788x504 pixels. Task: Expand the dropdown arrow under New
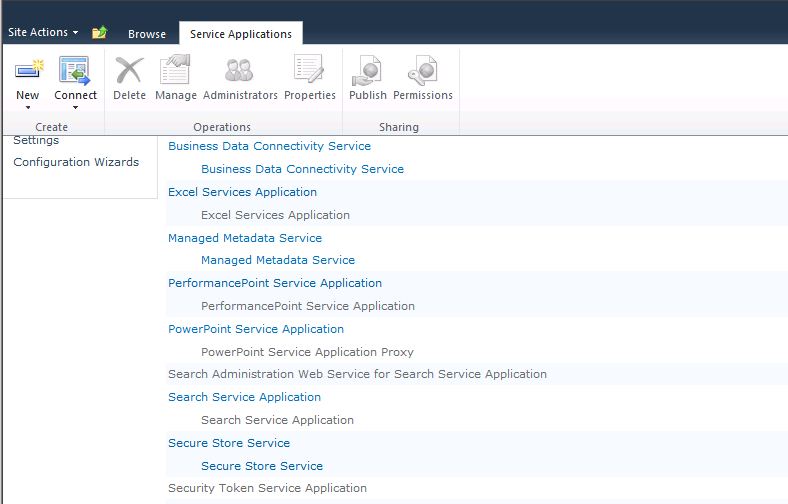[28, 108]
